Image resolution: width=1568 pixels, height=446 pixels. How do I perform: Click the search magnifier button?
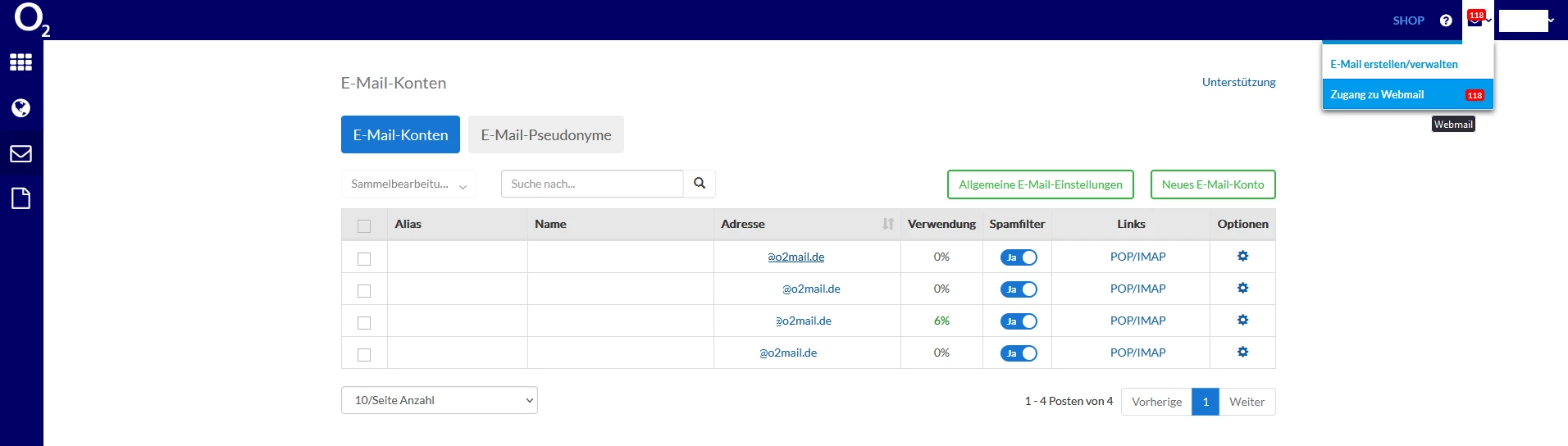tap(700, 184)
